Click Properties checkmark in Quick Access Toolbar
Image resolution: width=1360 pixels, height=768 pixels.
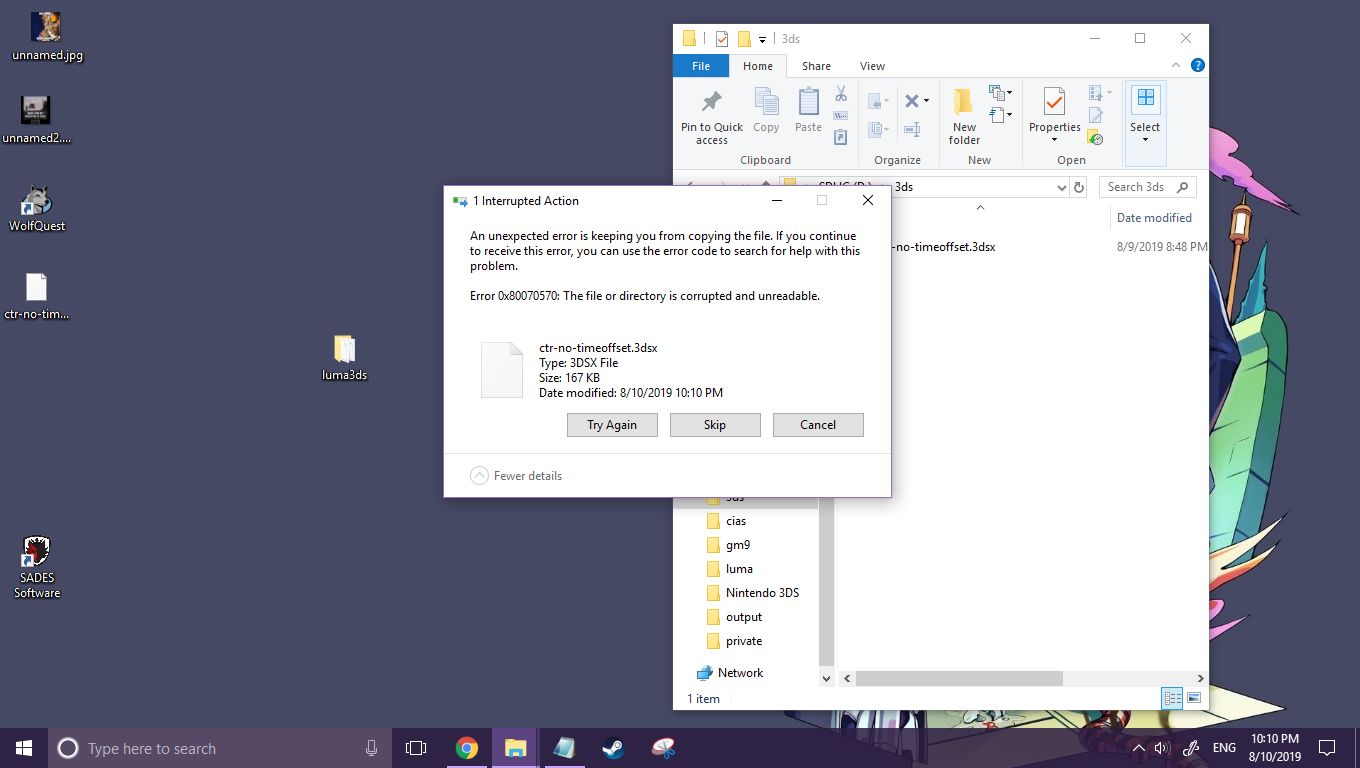[x=722, y=39]
